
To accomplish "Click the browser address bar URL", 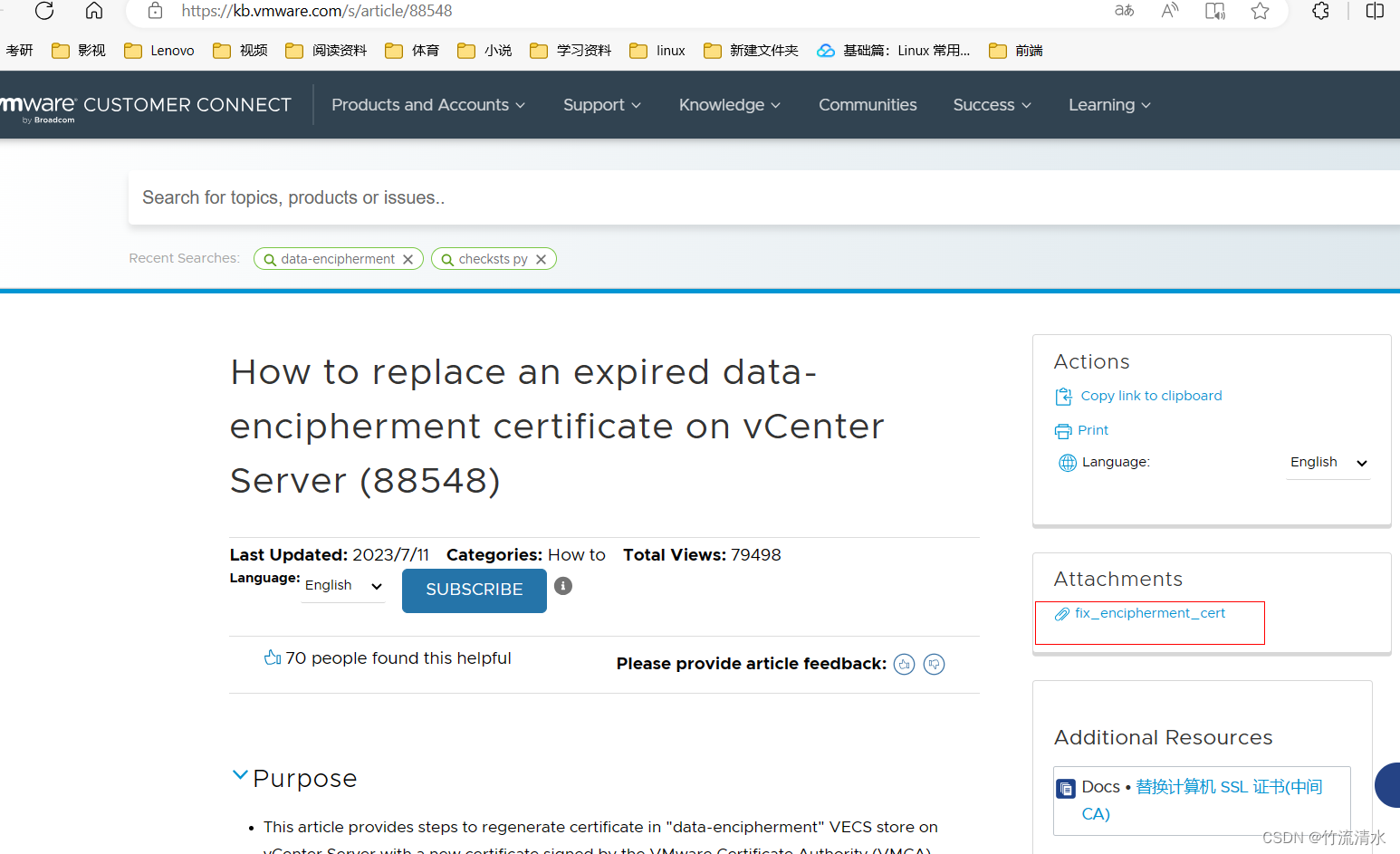I will pyautogui.click(x=317, y=11).
